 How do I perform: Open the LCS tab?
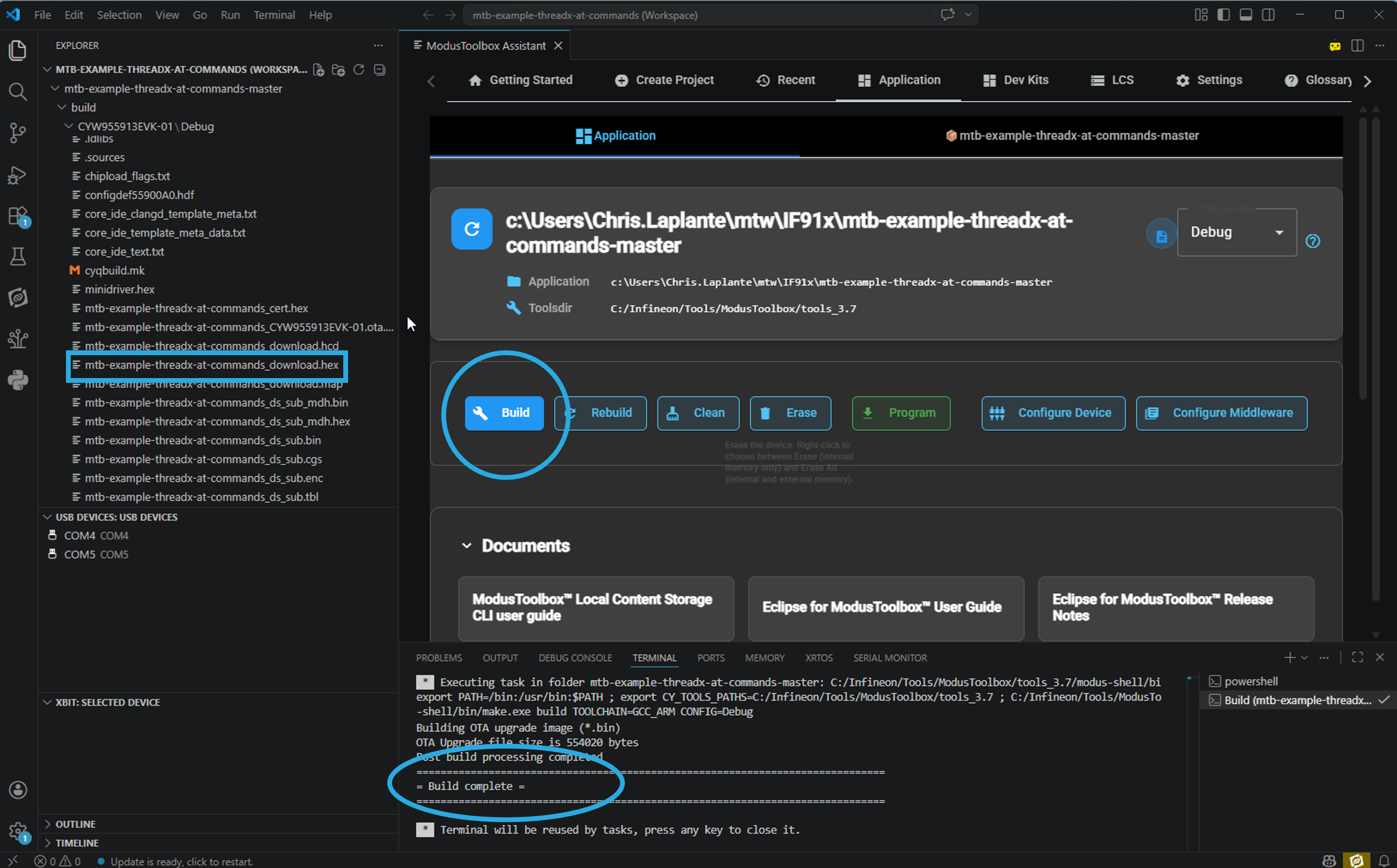1112,80
